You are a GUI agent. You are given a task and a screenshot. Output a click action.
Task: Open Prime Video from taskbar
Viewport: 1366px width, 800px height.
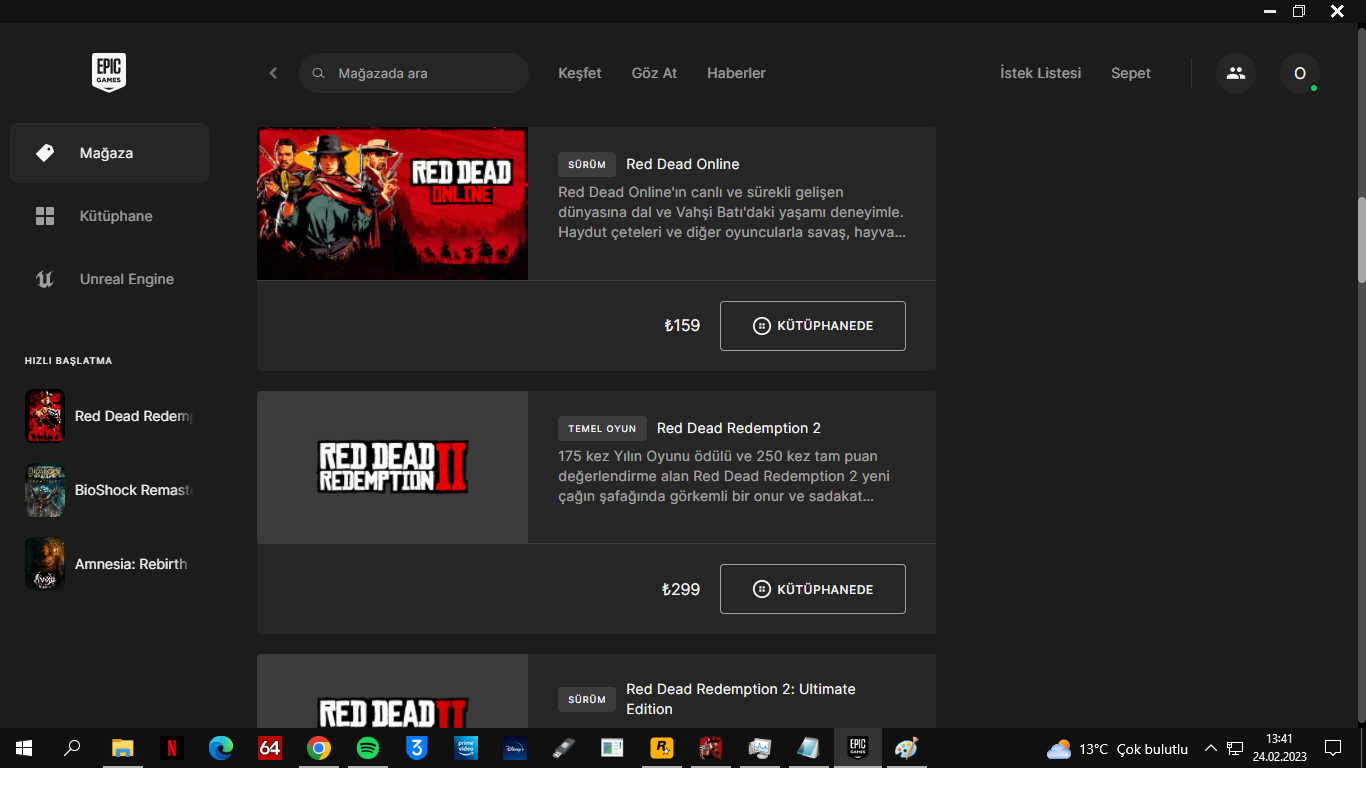[466, 748]
